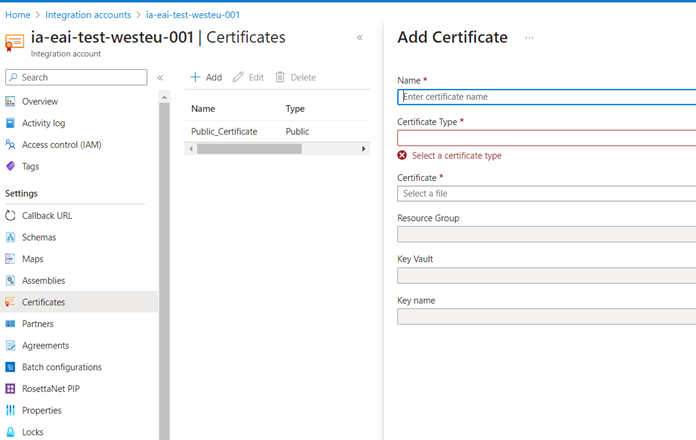
Task: Click the integration account certificate icon in header
Action: click(14, 43)
